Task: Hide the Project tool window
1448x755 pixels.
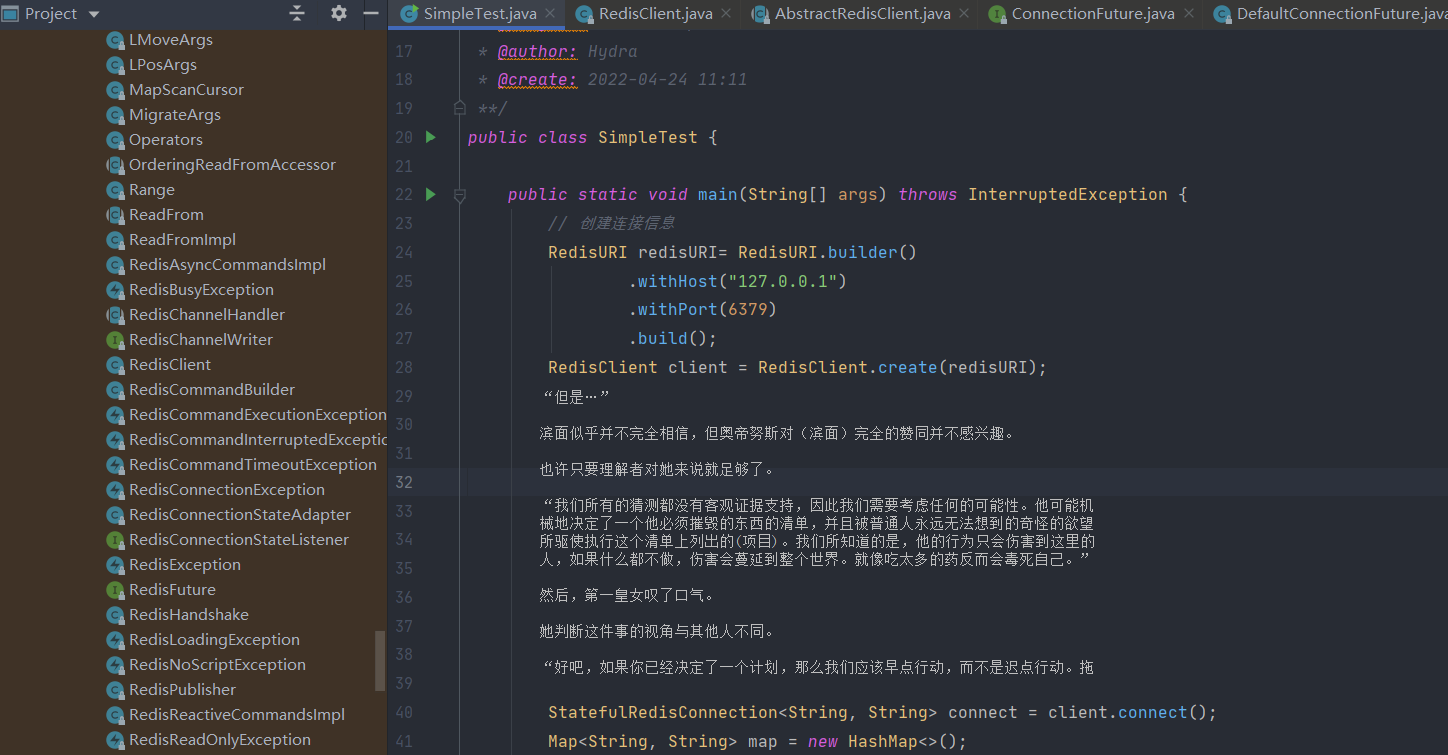Action: 371,13
